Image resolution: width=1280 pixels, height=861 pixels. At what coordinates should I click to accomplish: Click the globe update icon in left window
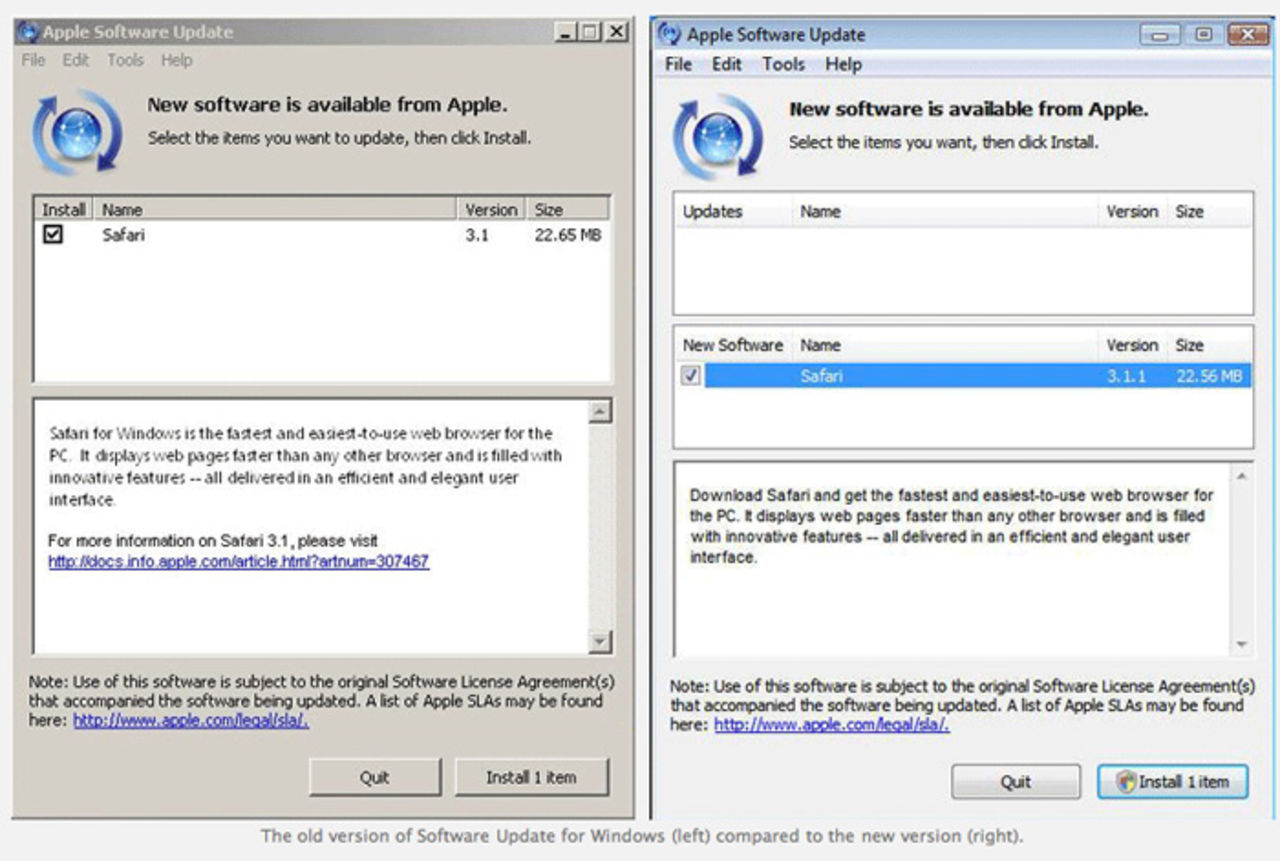pyautogui.click(x=77, y=132)
